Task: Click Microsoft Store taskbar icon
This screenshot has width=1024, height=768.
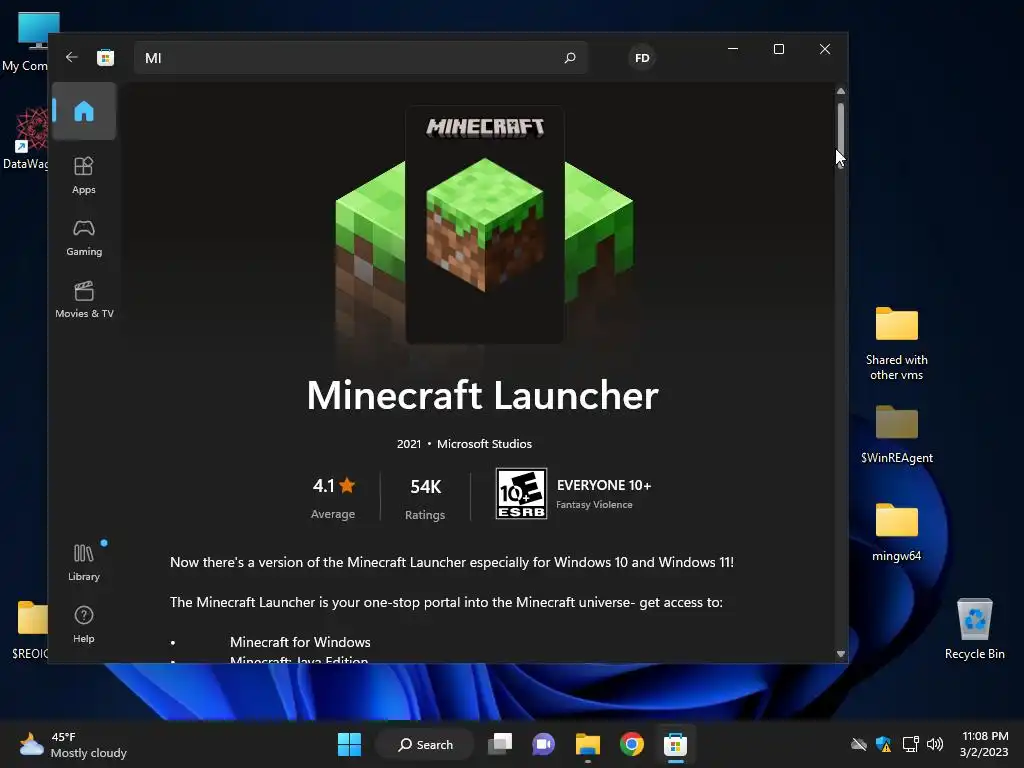Action: [x=675, y=744]
